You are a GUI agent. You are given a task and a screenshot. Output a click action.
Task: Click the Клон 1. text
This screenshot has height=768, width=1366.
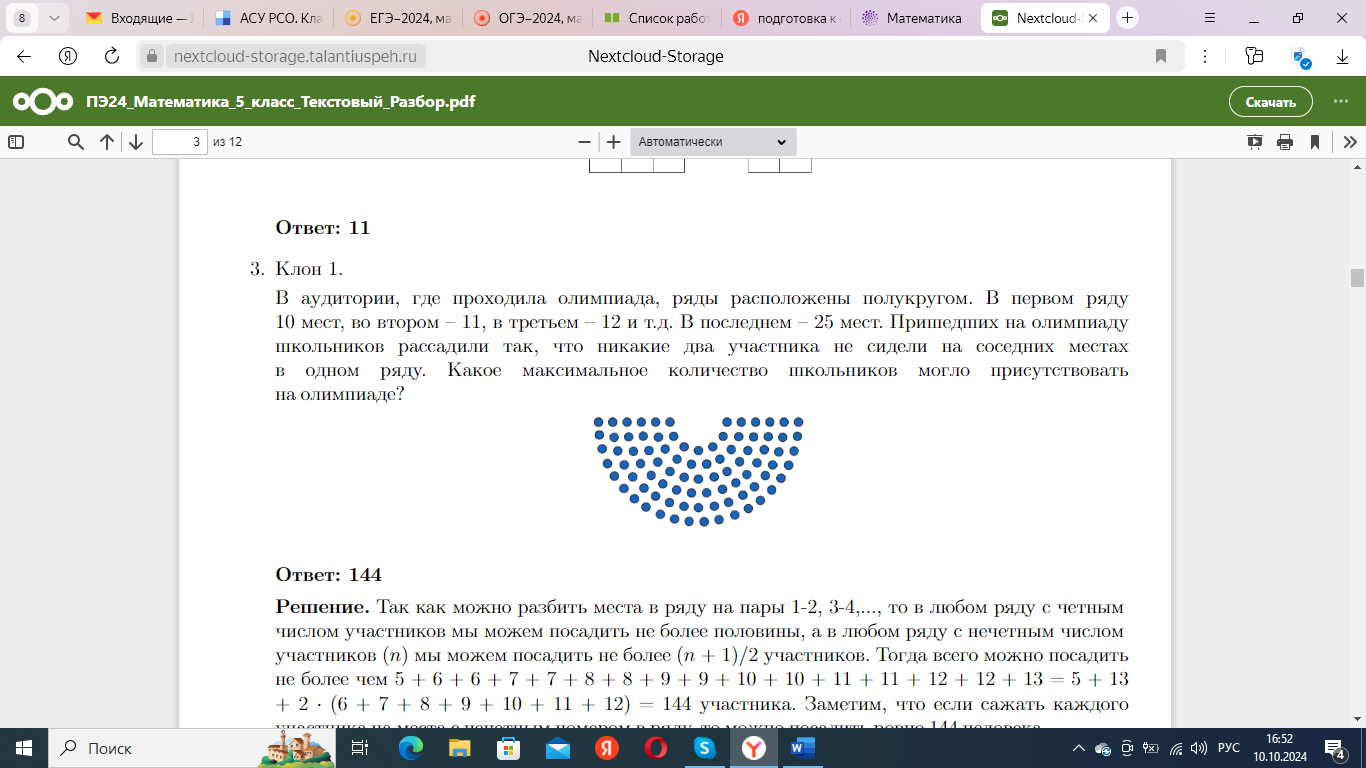(x=309, y=269)
